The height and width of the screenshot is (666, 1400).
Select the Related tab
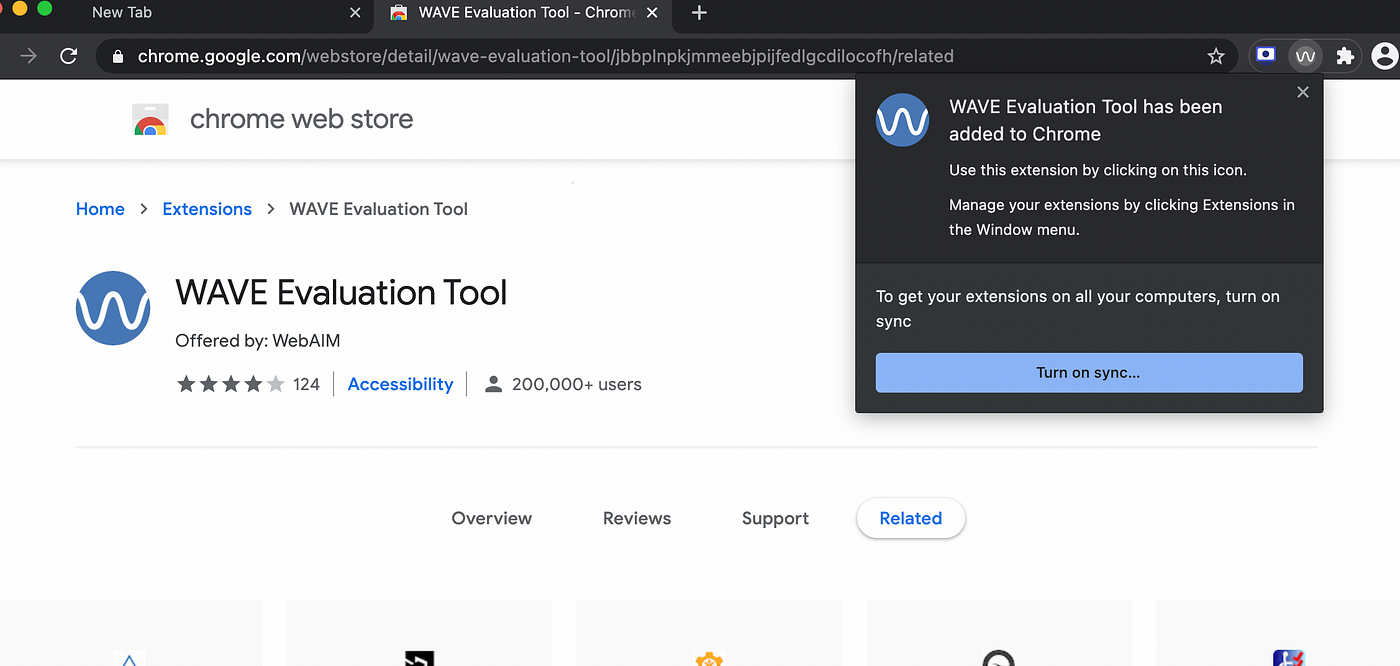[x=911, y=518]
